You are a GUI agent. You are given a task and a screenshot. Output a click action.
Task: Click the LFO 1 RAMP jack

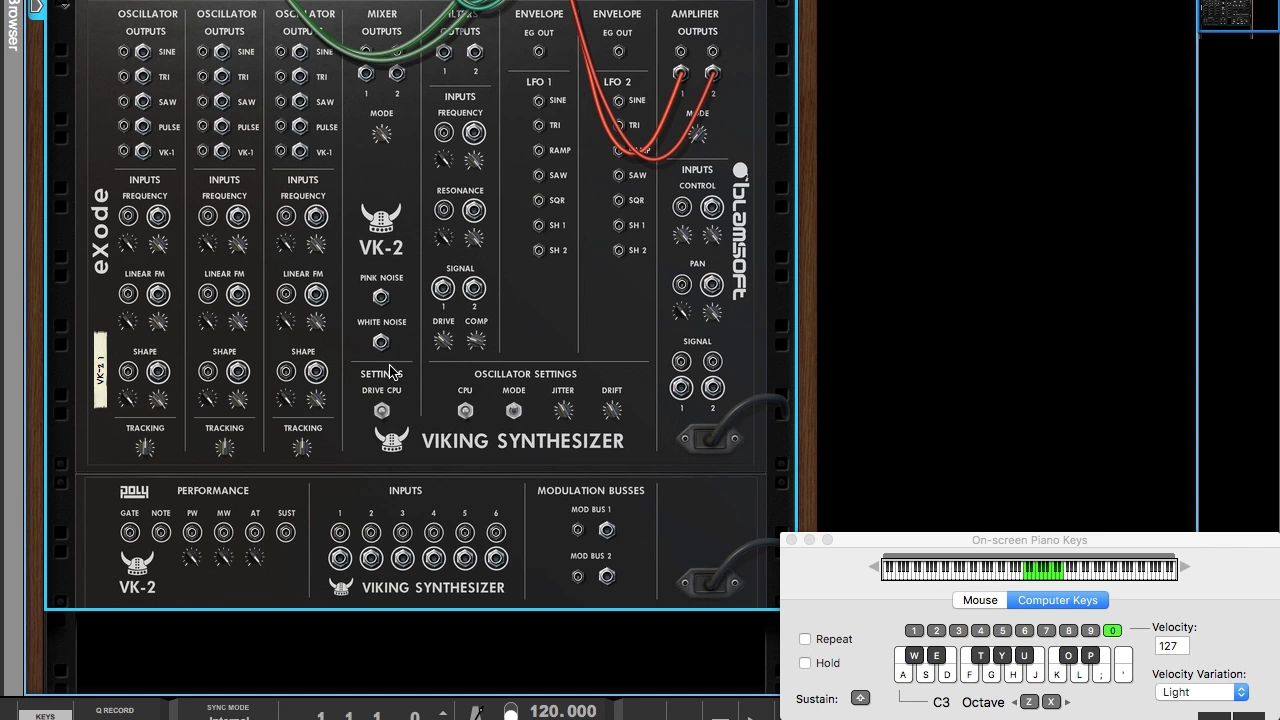point(539,151)
